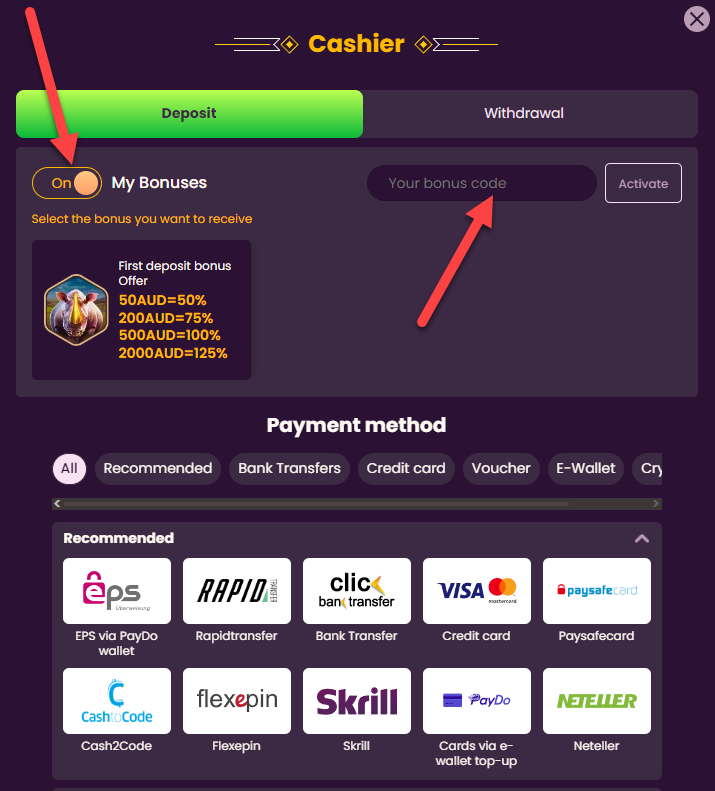Pick the Click Bank Transfer icon
715x791 pixels.
click(357, 591)
